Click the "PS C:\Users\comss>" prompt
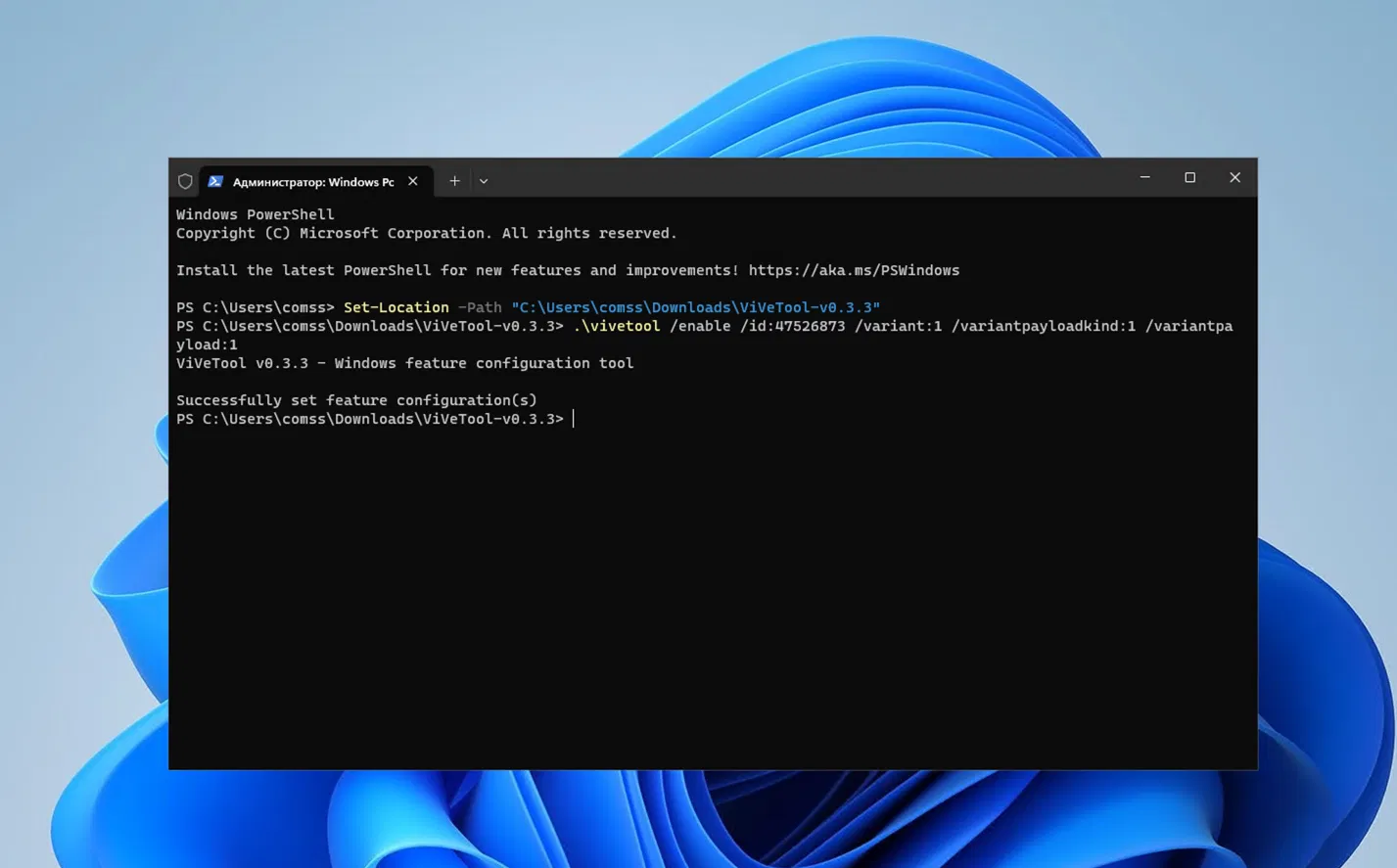Image resolution: width=1397 pixels, height=868 pixels. 256,307
